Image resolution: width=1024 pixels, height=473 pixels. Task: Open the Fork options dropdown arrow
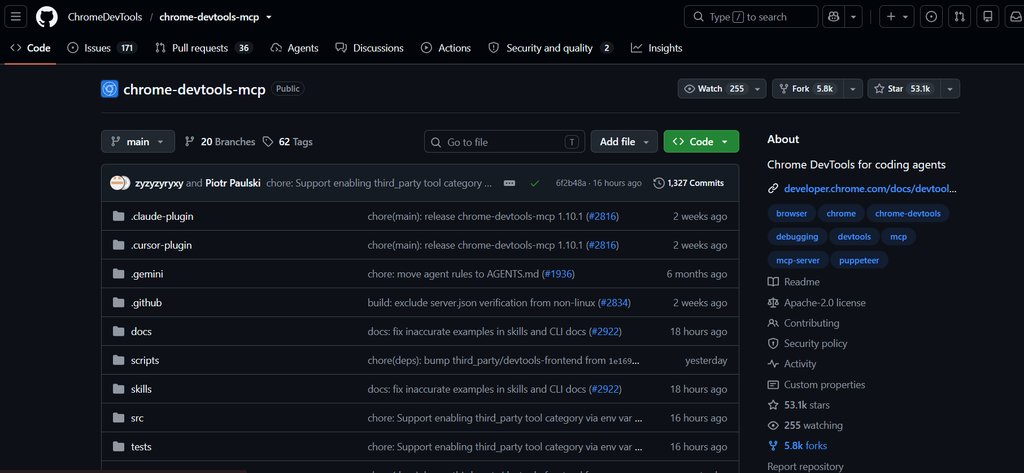[x=852, y=89]
